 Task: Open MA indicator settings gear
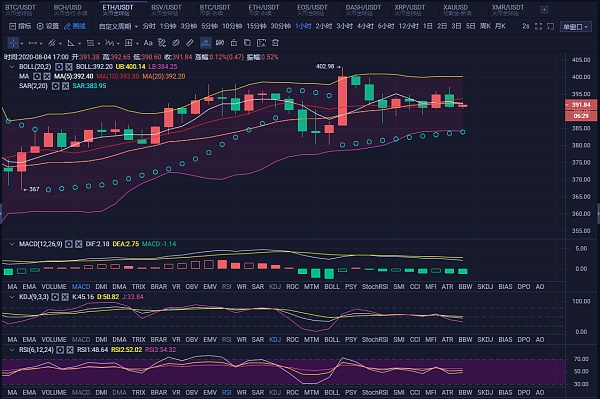tap(37, 76)
